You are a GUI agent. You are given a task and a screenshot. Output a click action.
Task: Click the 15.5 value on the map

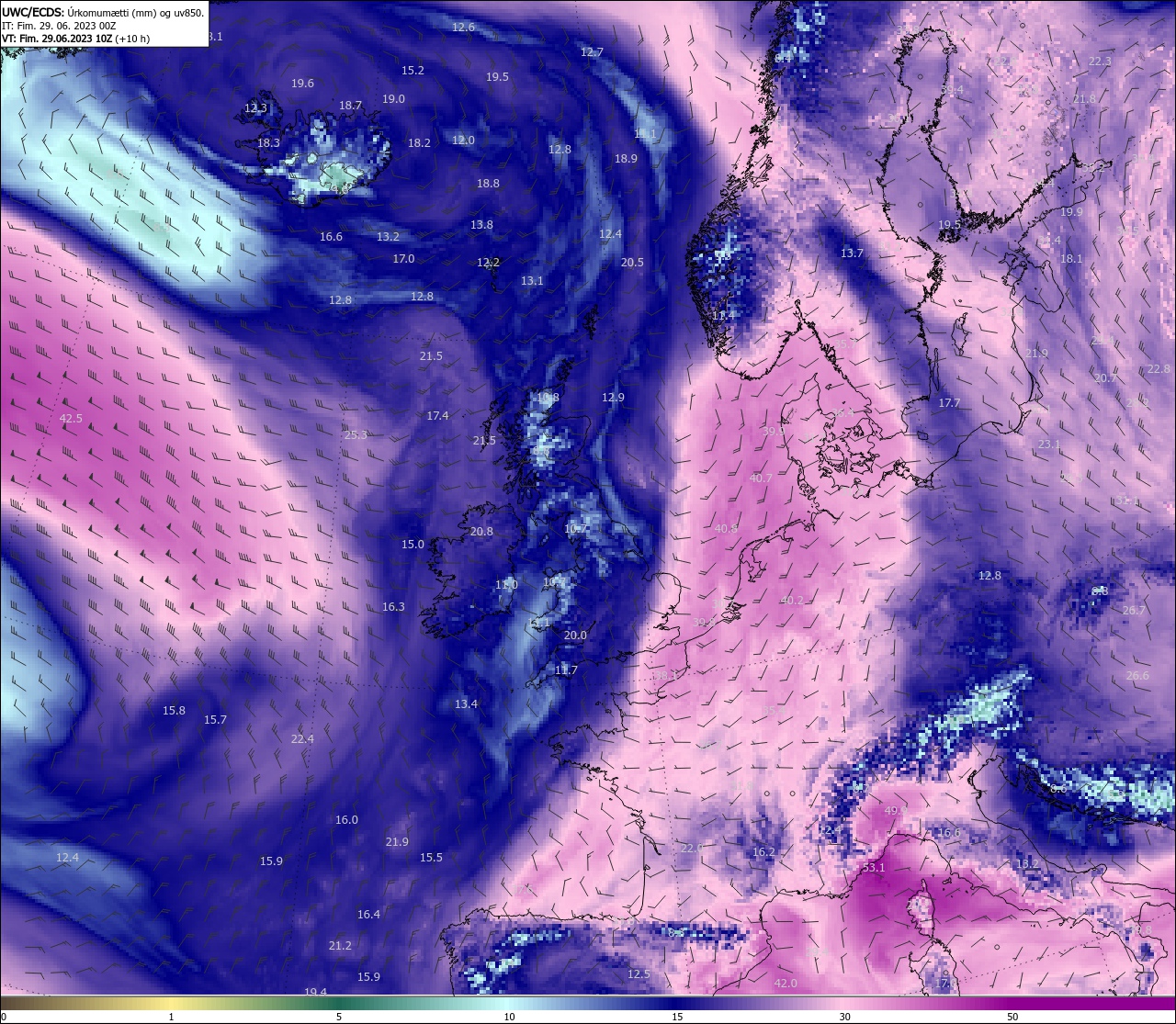[x=431, y=858]
